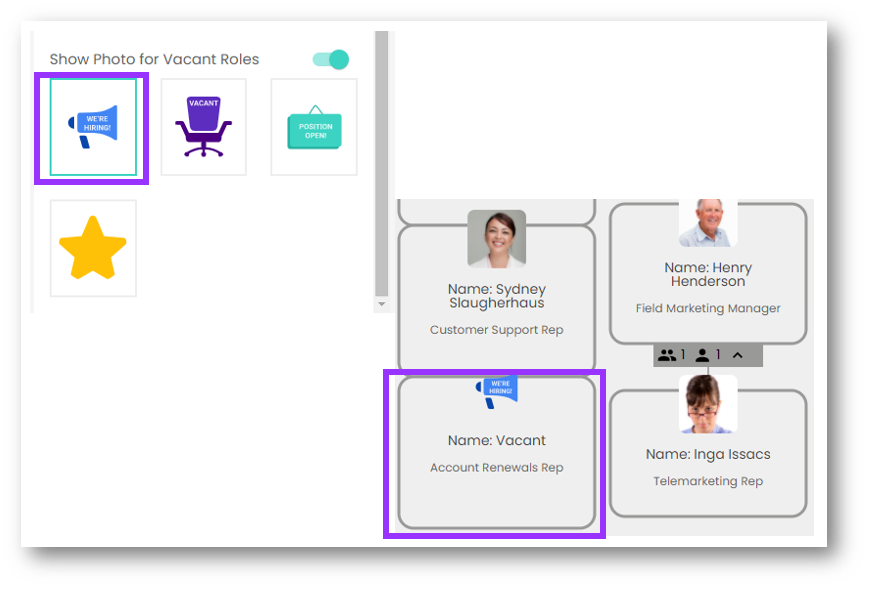Click the Account Renewals Rep title

pos(497,467)
